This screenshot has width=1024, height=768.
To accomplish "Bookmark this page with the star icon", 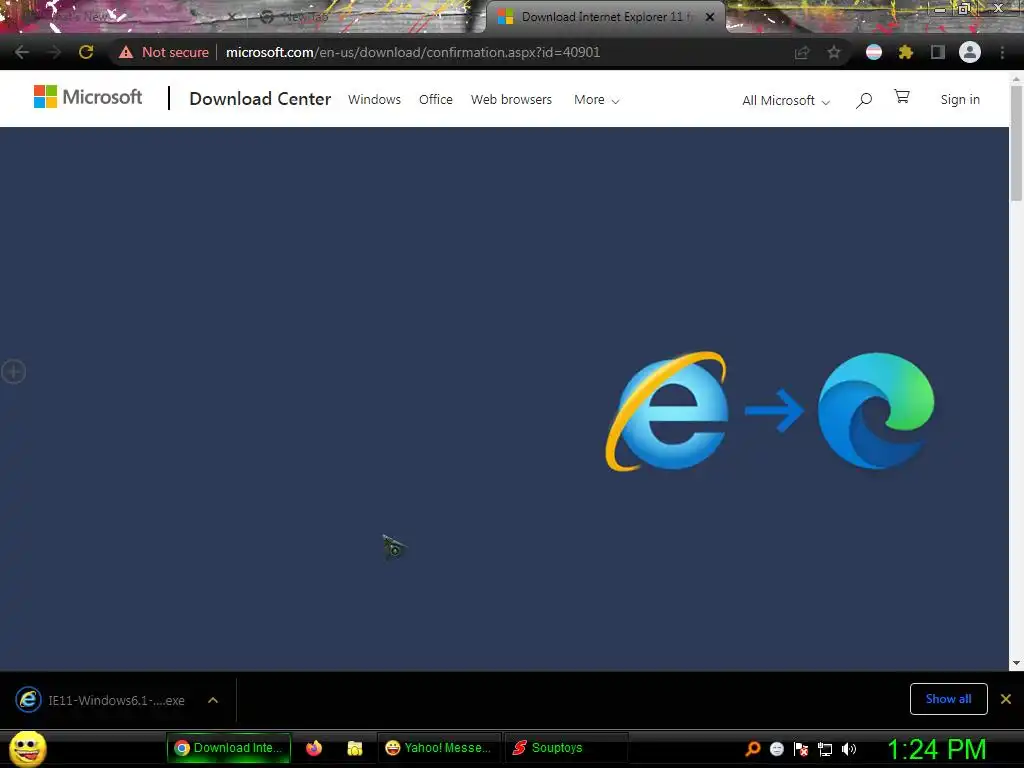I will (834, 52).
